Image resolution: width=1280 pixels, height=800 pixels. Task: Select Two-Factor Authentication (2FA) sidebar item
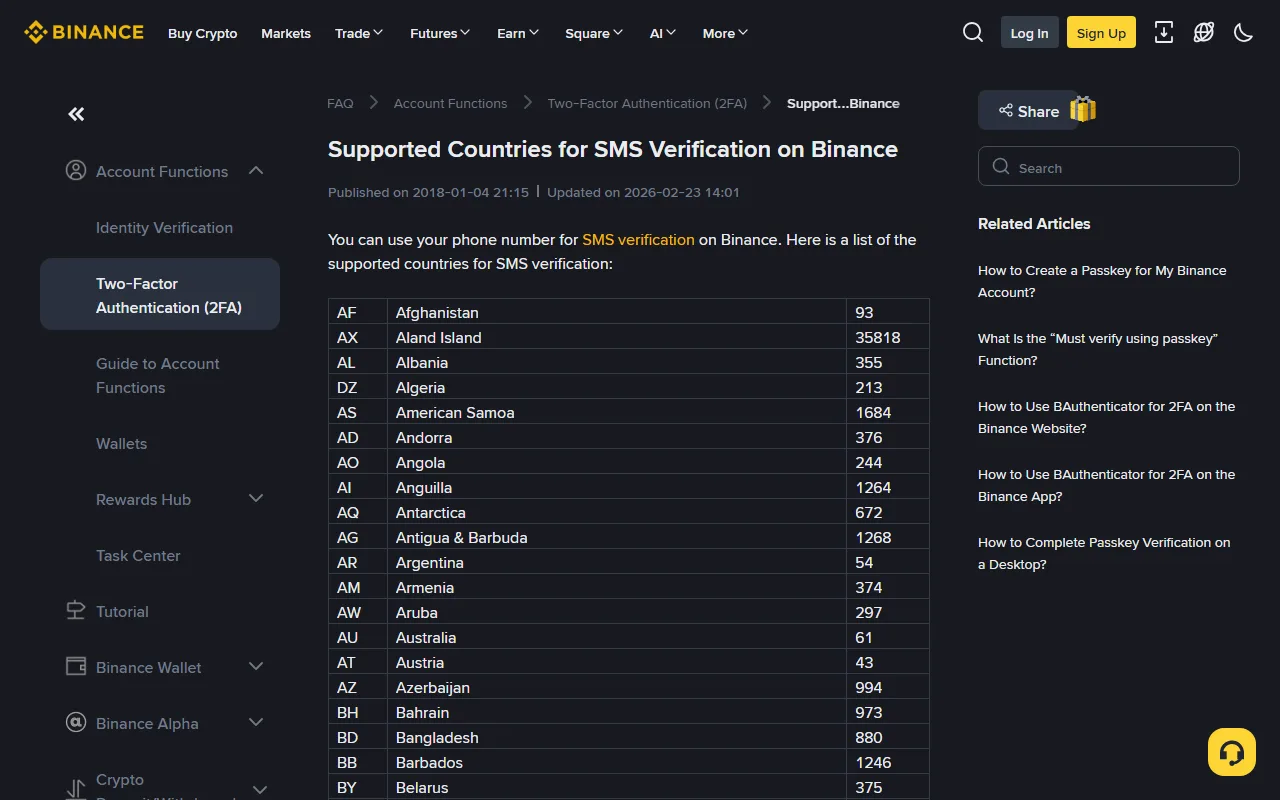(x=160, y=294)
